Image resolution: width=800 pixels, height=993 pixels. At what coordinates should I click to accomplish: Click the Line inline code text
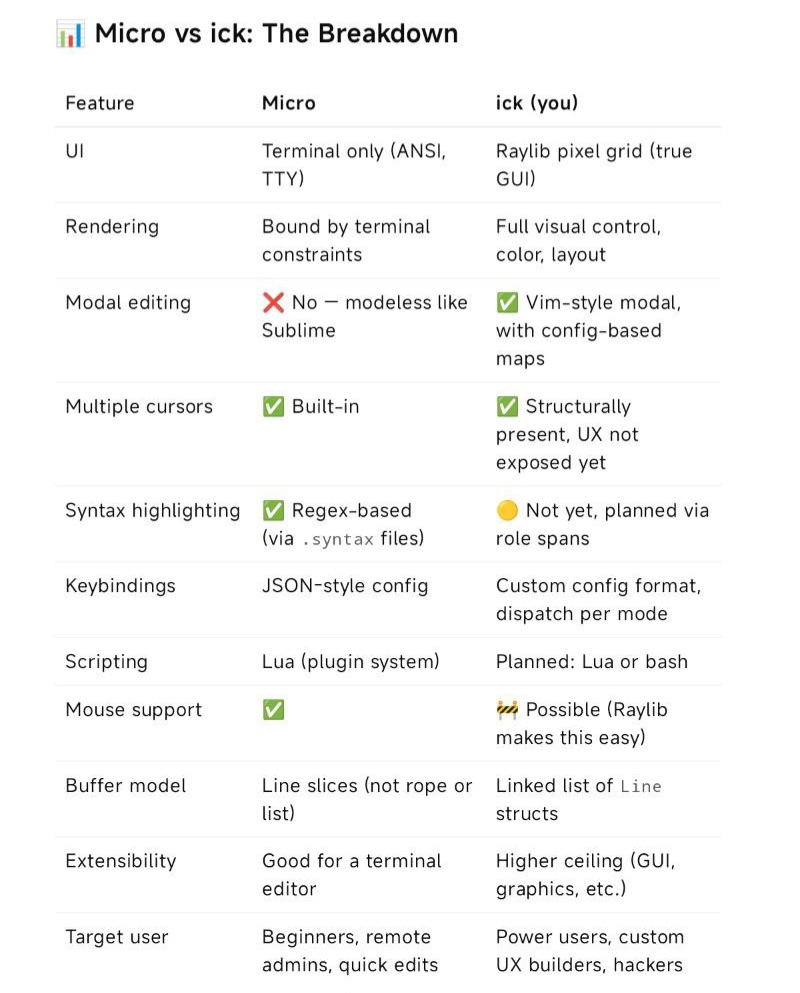(641, 787)
